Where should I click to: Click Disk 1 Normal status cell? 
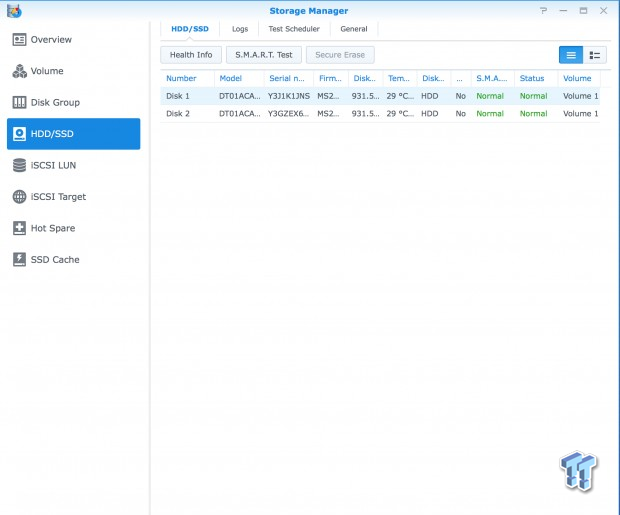tap(533, 96)
